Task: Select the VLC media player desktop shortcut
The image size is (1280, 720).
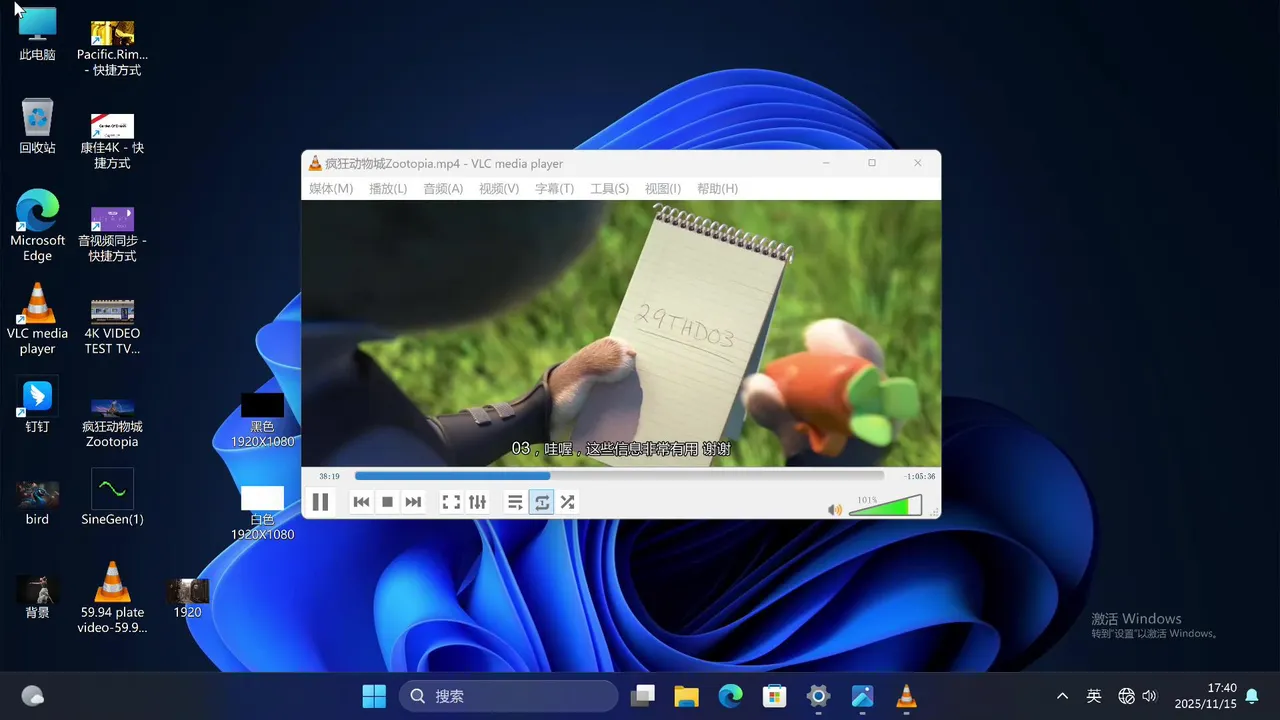Action: pyautogui.click(x=37, y=319)
